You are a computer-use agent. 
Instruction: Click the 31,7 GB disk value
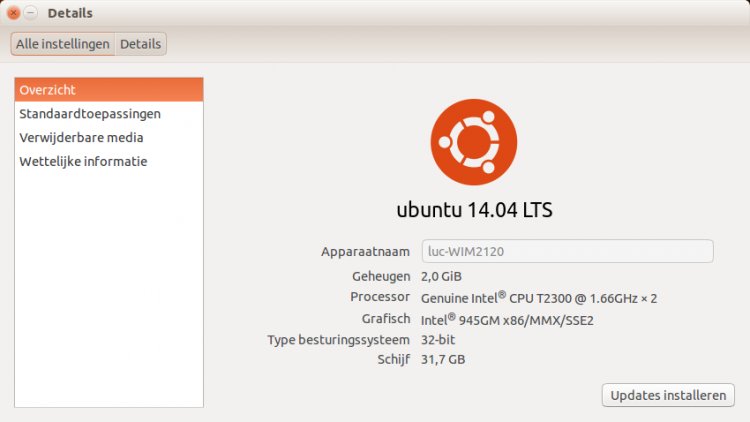(x=443, y=359)
